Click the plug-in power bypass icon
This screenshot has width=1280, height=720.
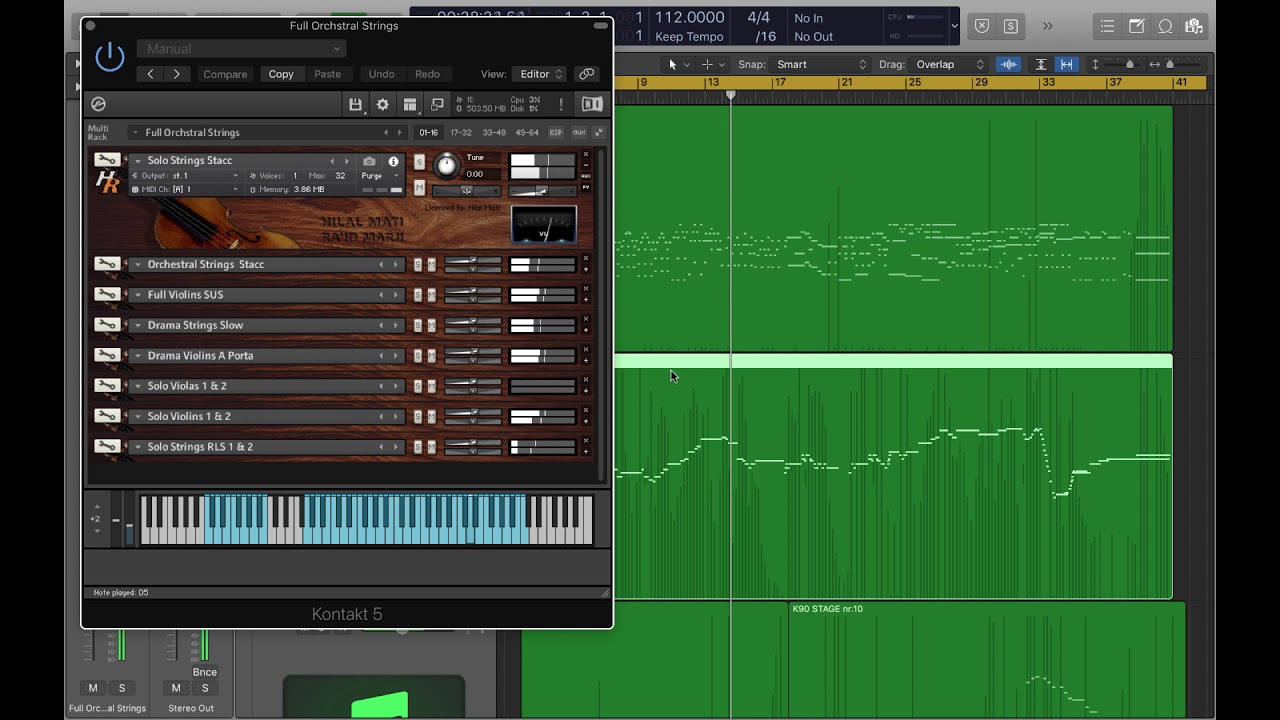tap(110, 57)
